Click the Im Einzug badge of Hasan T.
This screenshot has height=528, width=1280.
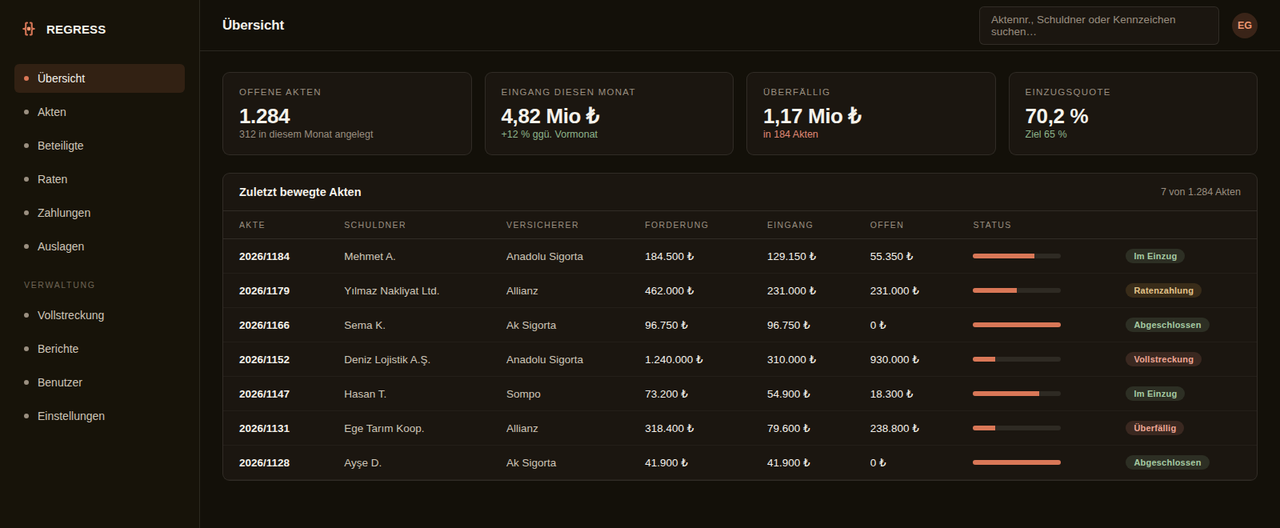pyautogui.click(x=1155, y=394)
